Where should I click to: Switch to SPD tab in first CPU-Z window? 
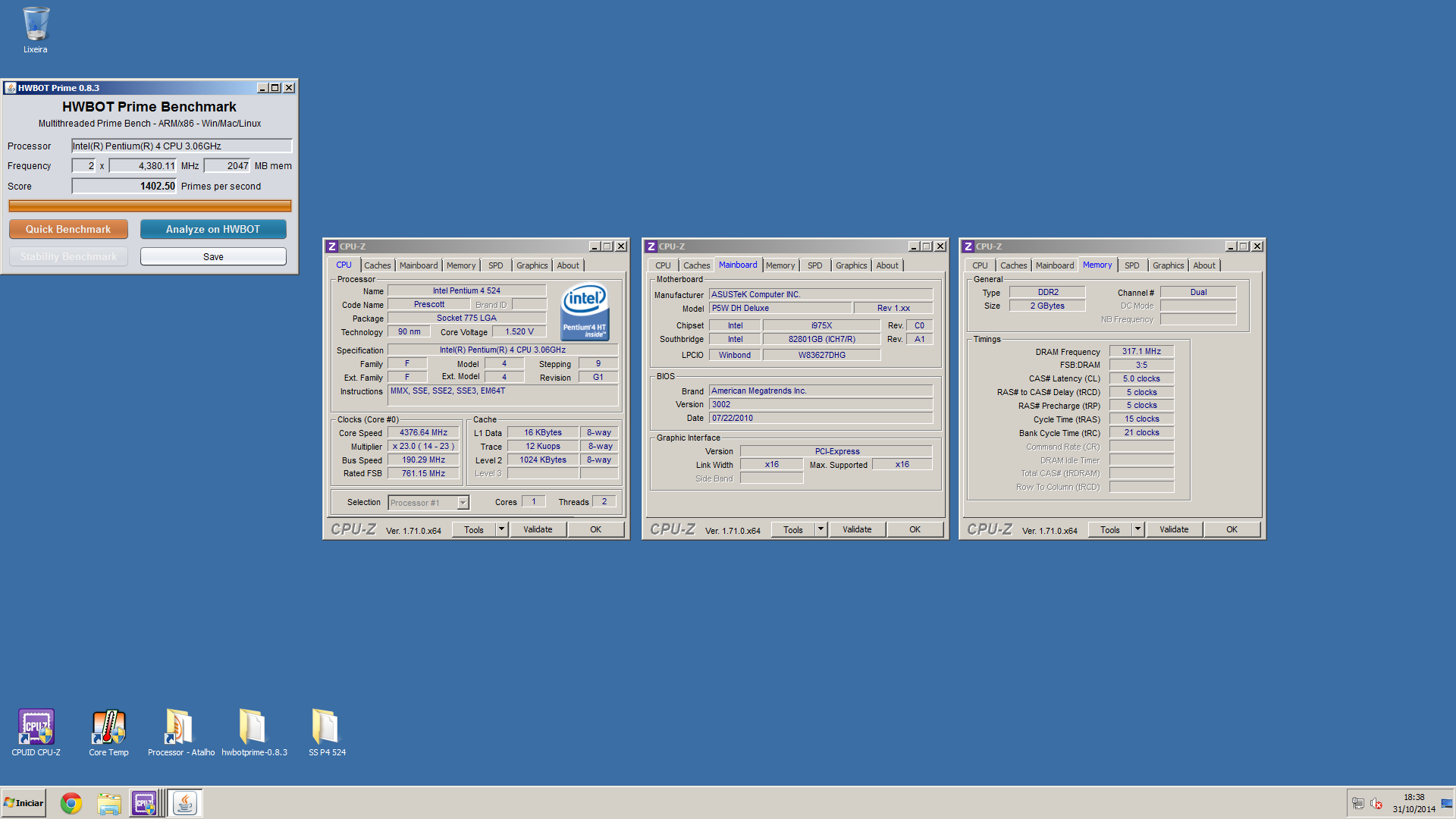(x=496, y=265)
